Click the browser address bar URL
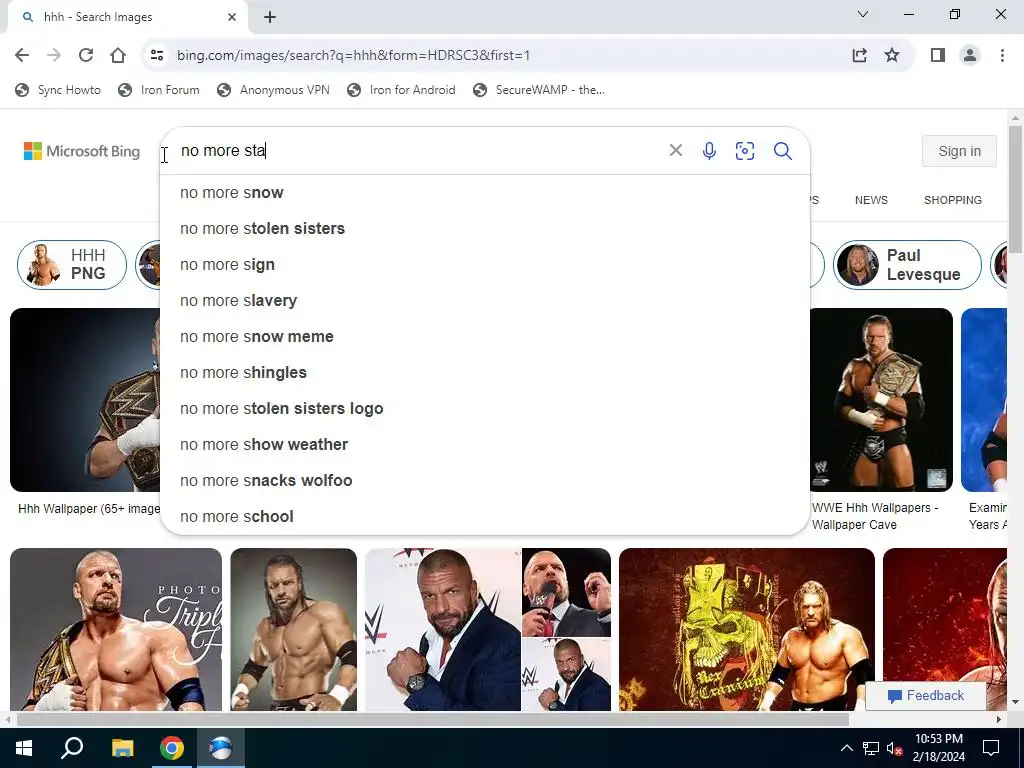The height and width of the screenshot is (768, 1024). 353,56
